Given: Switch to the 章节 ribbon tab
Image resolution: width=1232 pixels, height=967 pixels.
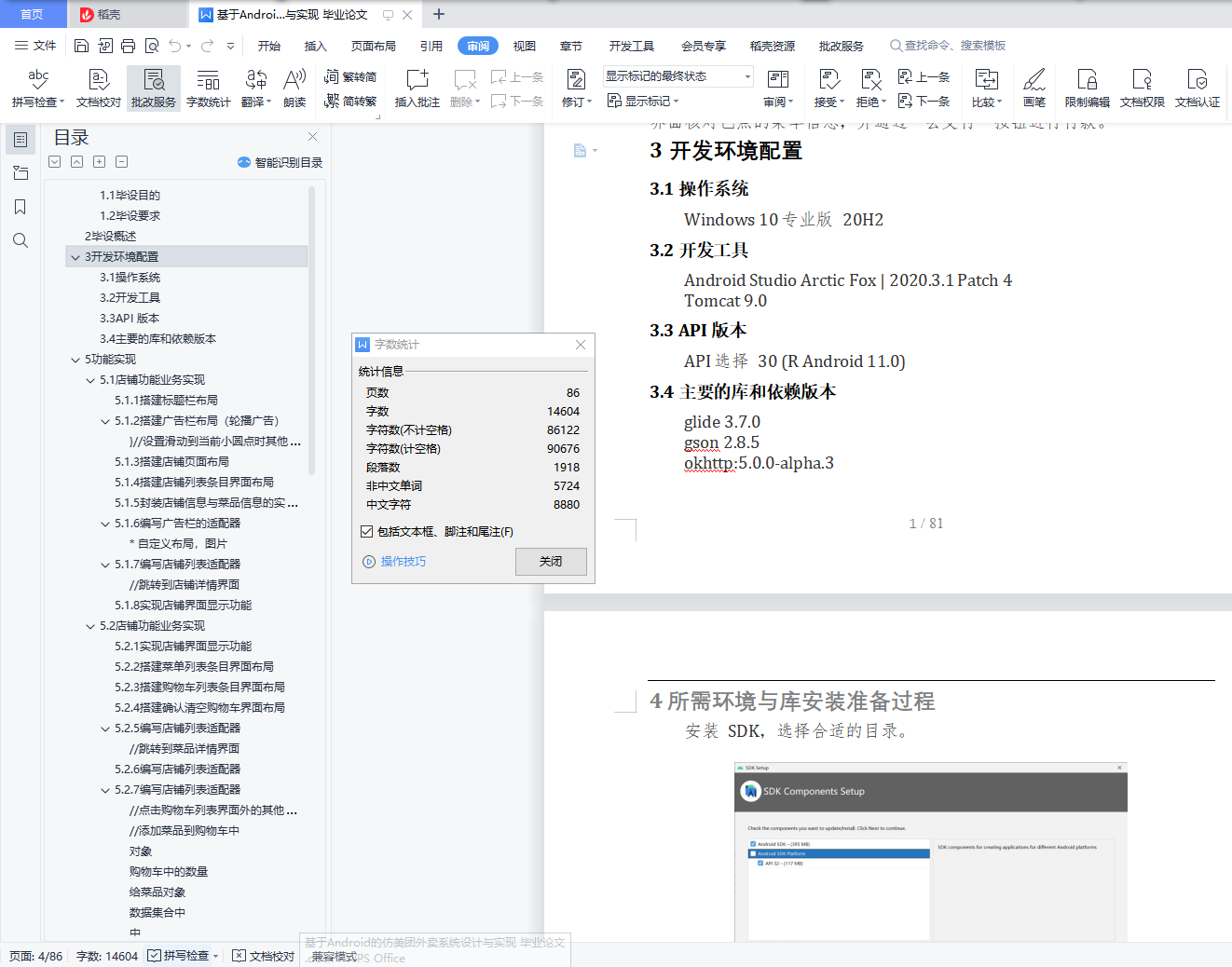Looking at the screenshot, I should (x=571, y=46).
